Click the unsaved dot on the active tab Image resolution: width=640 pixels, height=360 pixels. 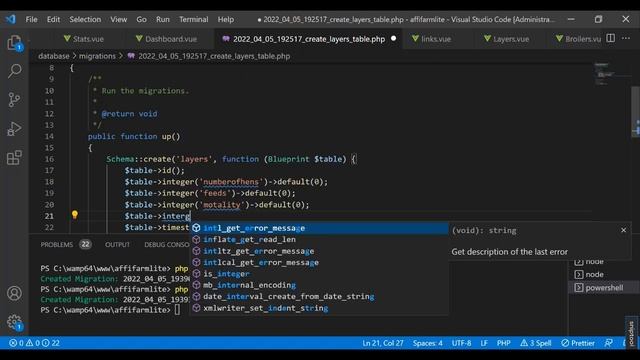tap(393, 38)
